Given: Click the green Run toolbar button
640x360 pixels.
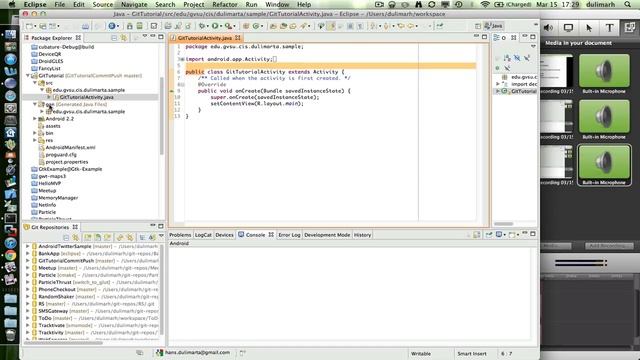Looking at the screenshot, I should [215, 26].
